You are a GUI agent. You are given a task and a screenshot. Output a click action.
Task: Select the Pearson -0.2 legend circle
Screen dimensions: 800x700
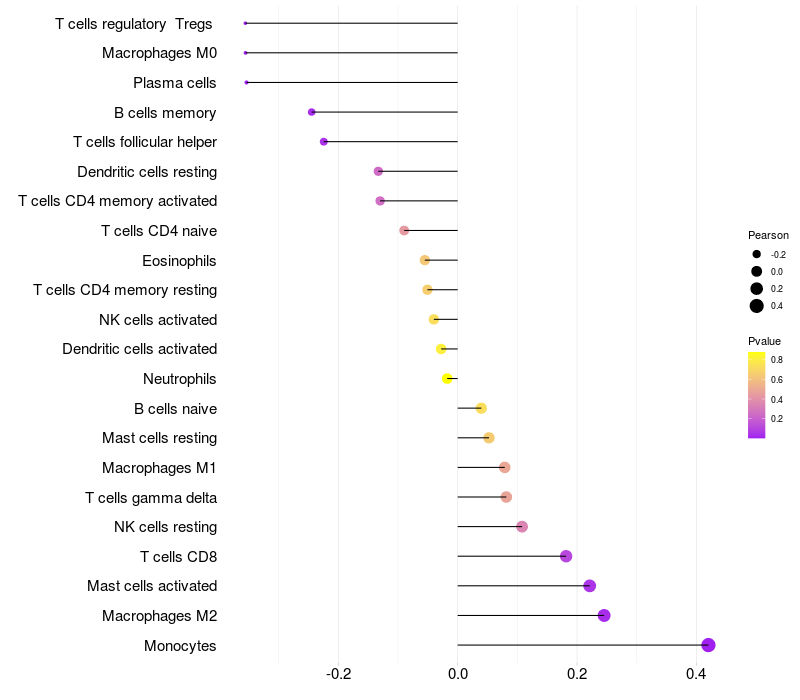[757, 254]
